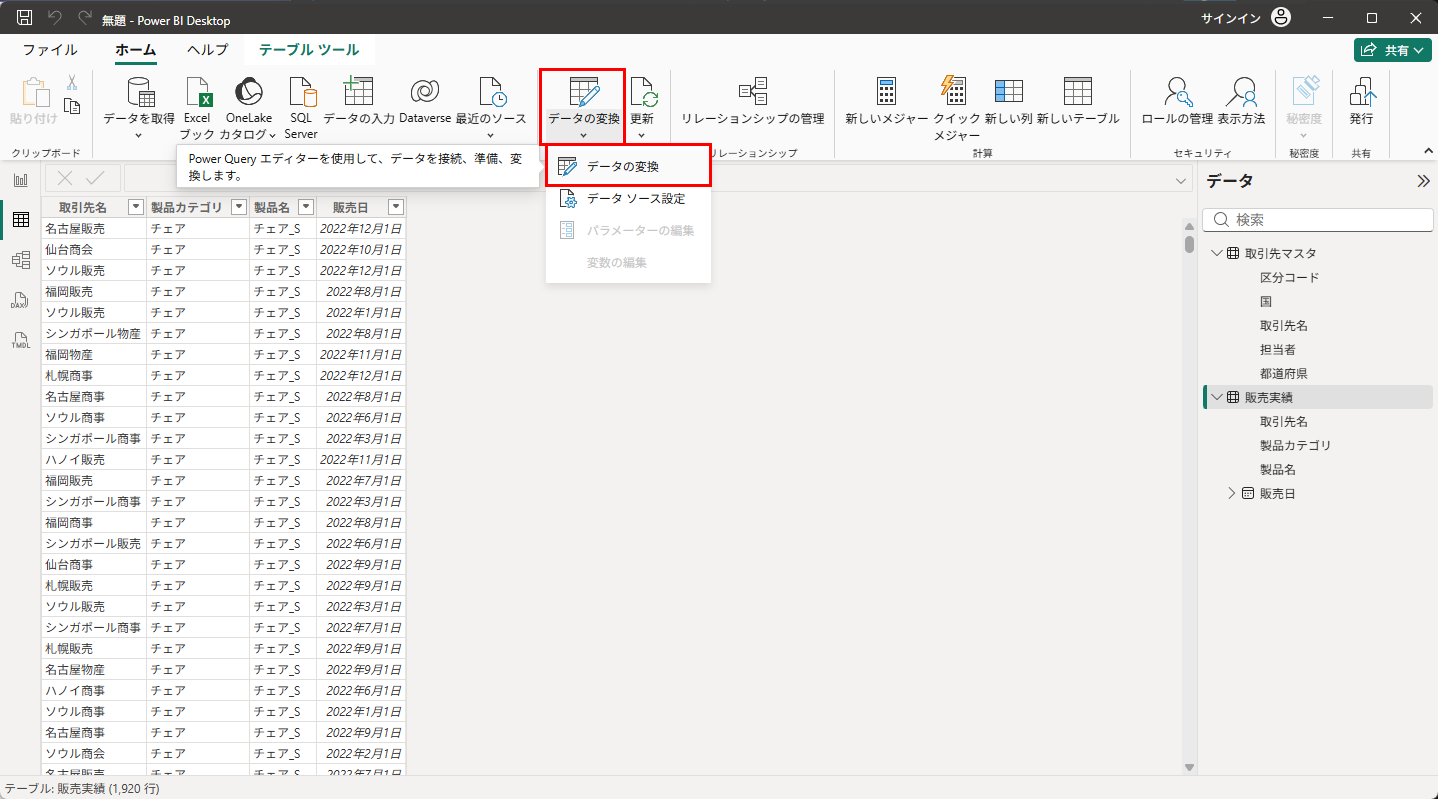The height and width of the screenshot is (799, 1438).
Task: Click the cell 仙台商会 in second row
Action: tap(94, 249)
